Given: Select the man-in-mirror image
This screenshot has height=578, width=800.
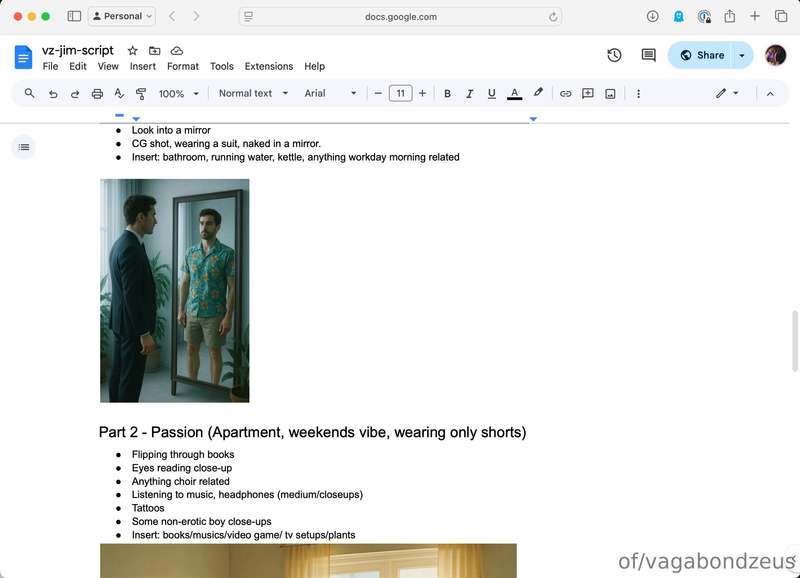Looking at the screenshot, I should [174, 290].
